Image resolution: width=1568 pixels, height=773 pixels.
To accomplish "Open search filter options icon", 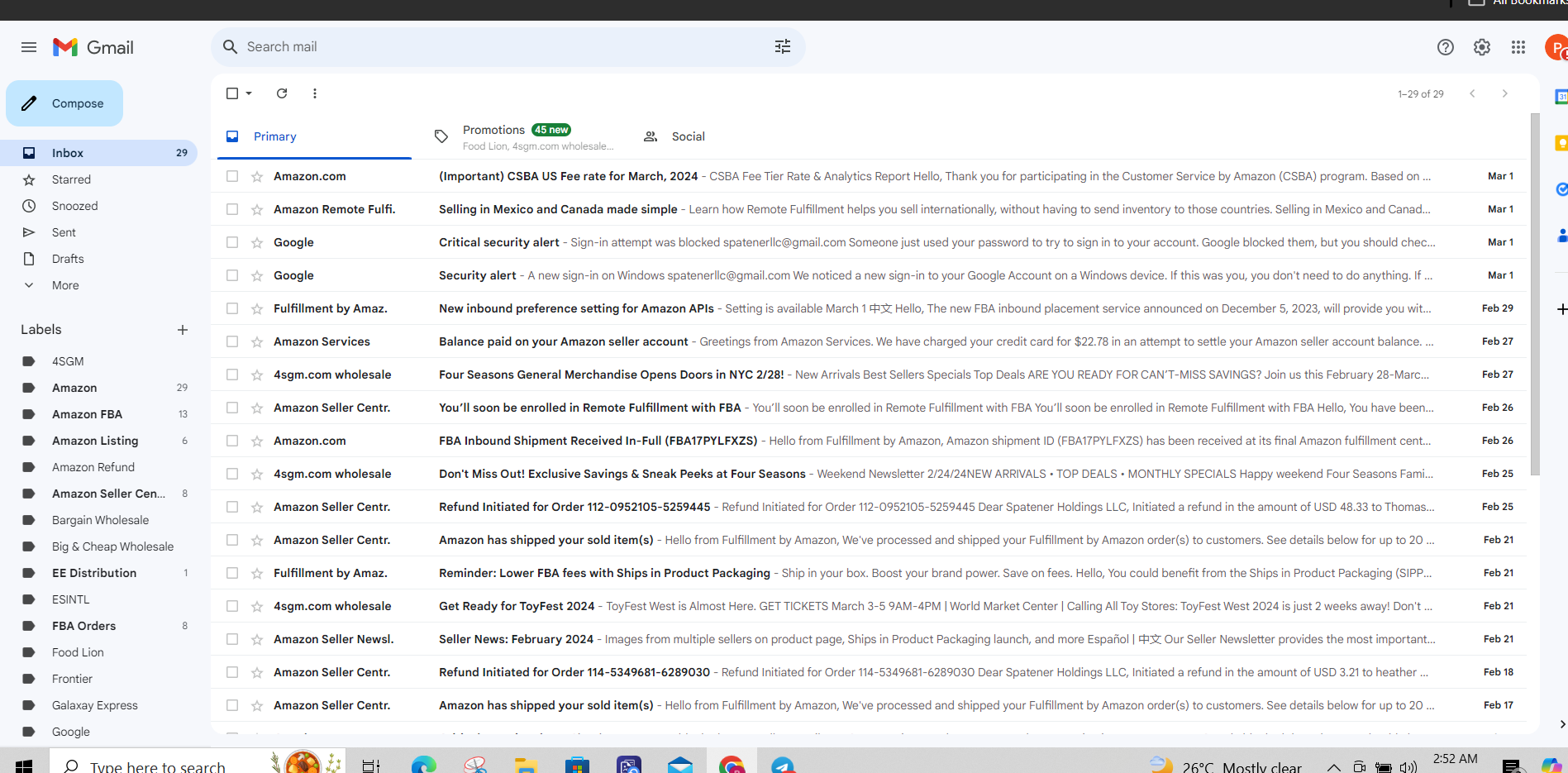I will click(x=783, y=47).
